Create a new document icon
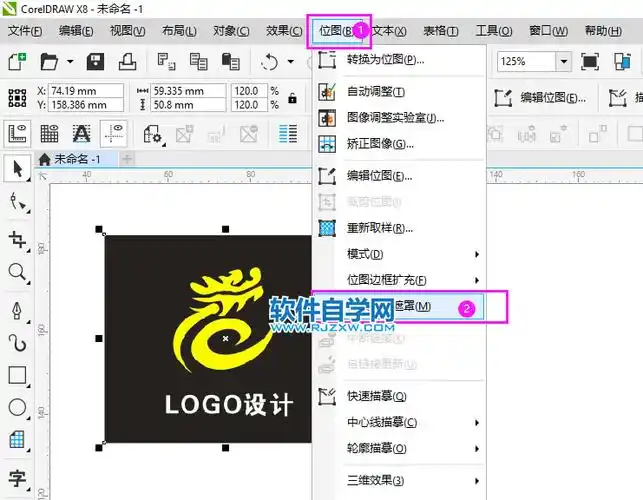The width and height of the screenshot is (643, 500). (x=16, y=62)
